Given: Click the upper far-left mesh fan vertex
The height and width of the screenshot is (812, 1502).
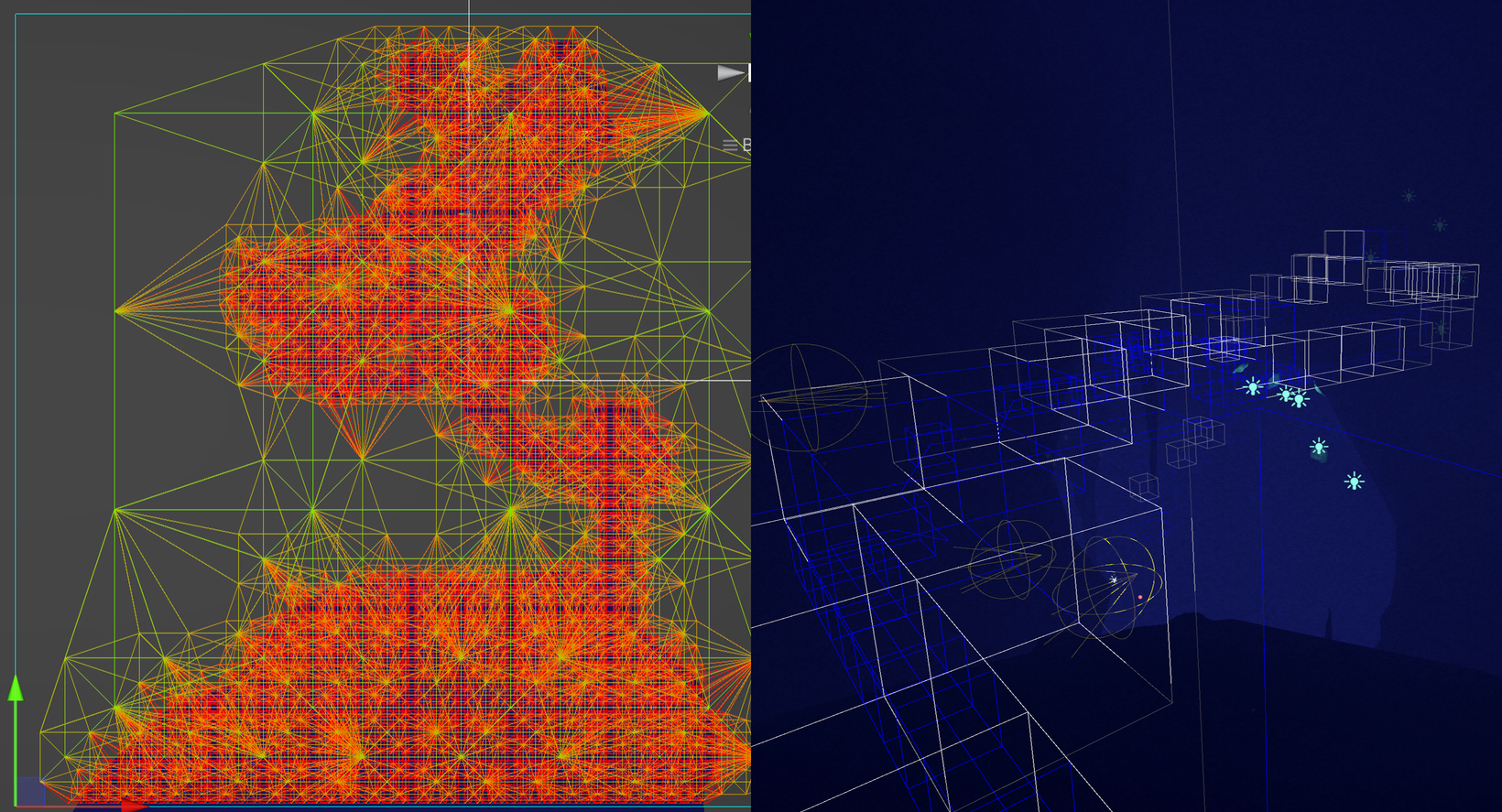Looking at the screenshot, I should 116,311.
